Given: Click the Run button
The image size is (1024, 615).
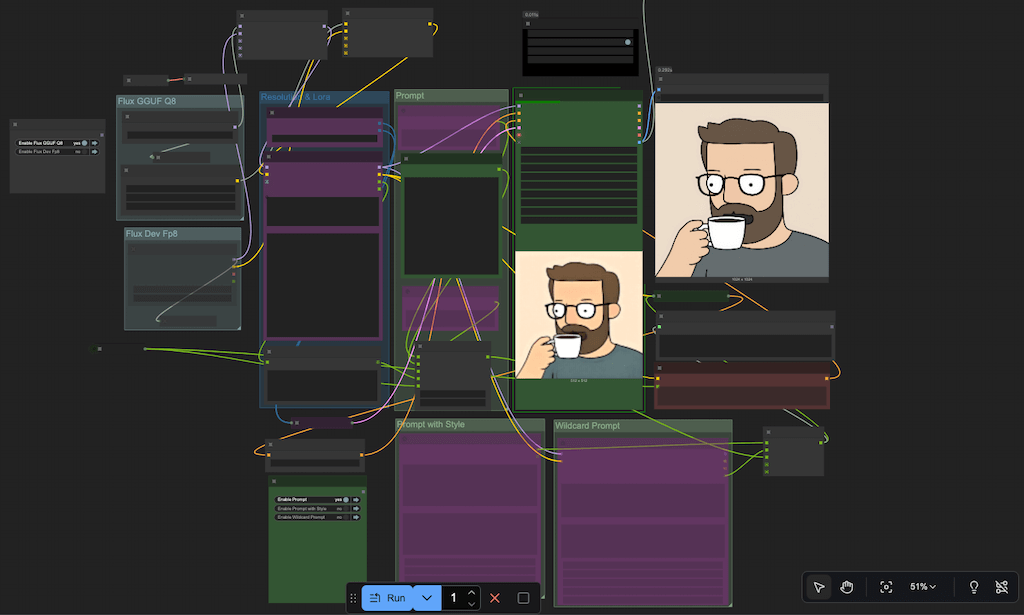Looking at the screenshot, I should pyautogui.click(x=387, y=598).
